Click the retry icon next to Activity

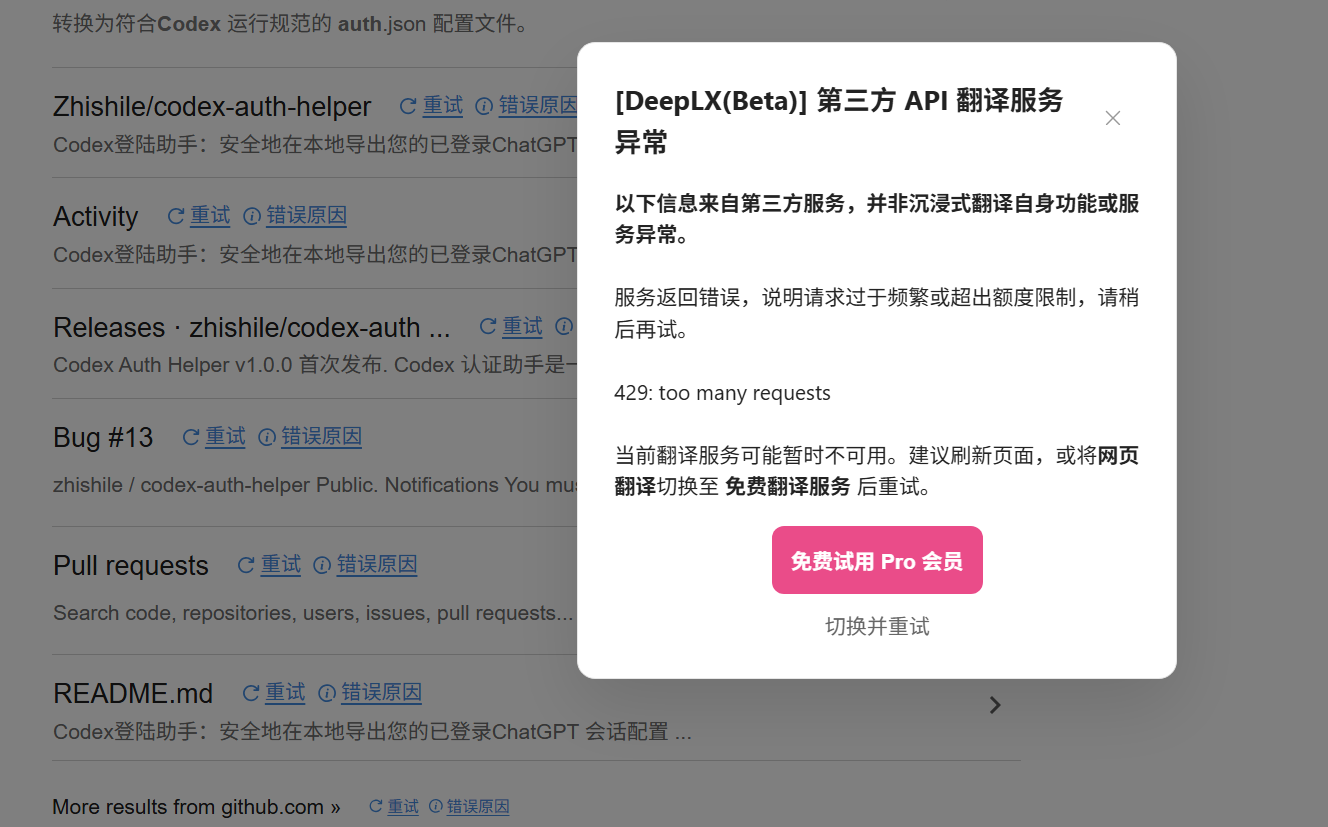(x=176, y=216)
